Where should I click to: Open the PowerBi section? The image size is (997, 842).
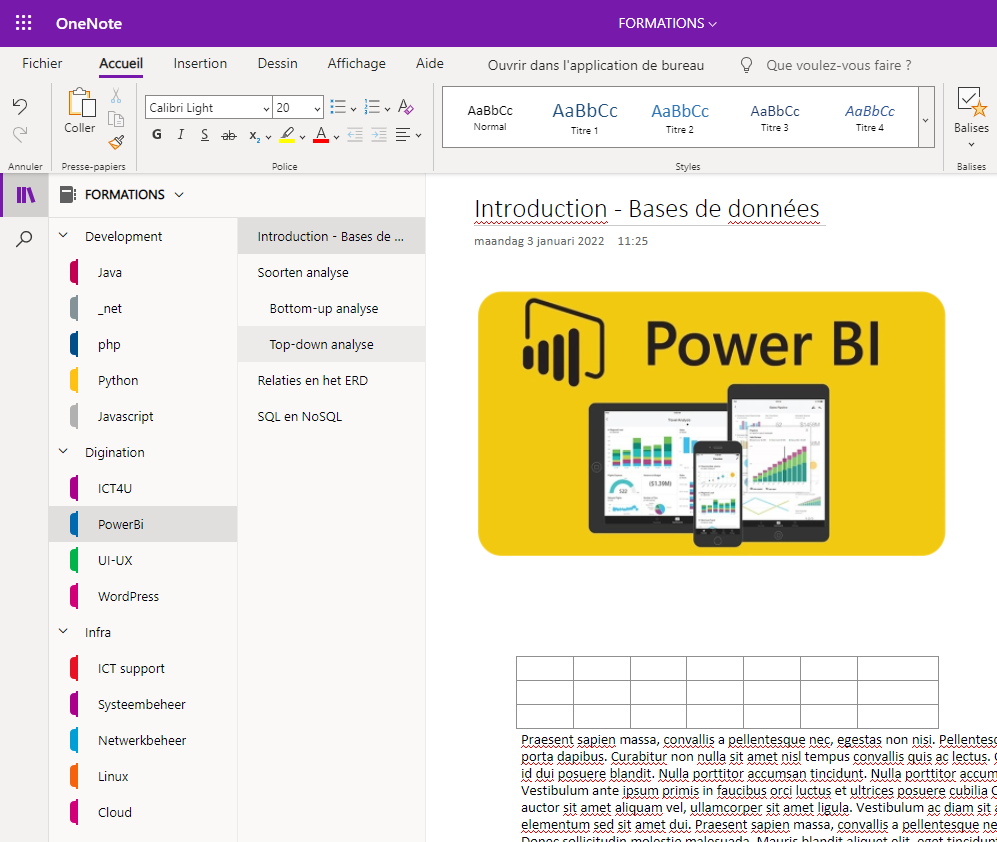coord(143,524)
